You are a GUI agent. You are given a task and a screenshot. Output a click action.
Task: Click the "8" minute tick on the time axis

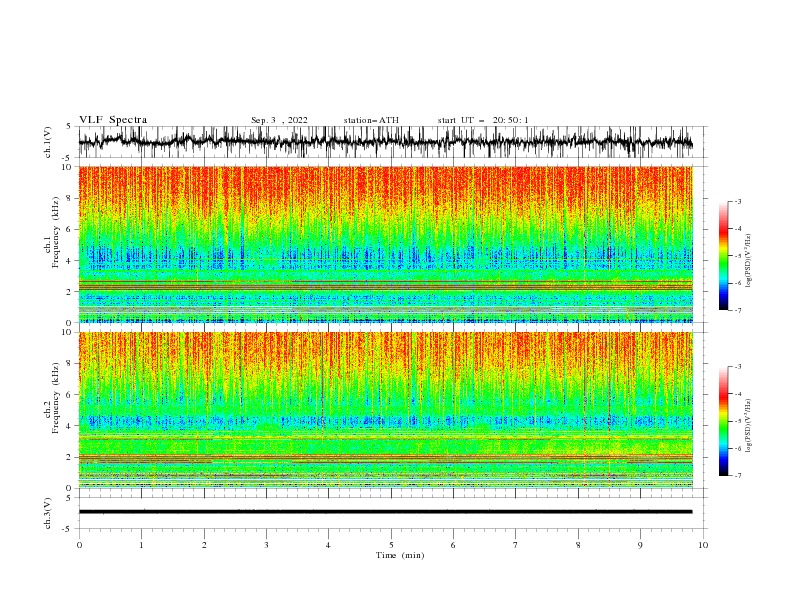point(578,545)
